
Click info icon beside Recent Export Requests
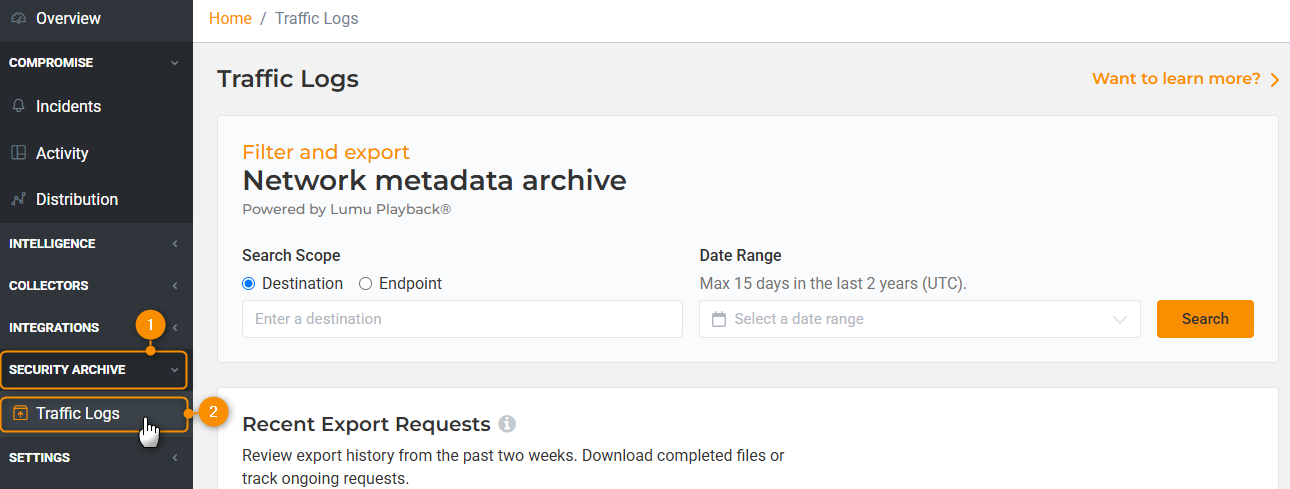click(507, 424)
